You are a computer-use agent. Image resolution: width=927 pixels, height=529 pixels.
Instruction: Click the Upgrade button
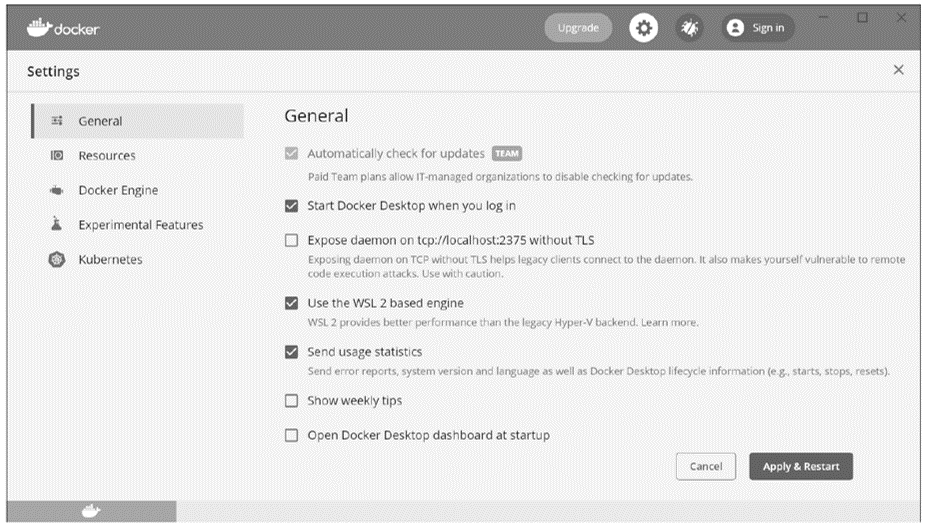point(578,28)
